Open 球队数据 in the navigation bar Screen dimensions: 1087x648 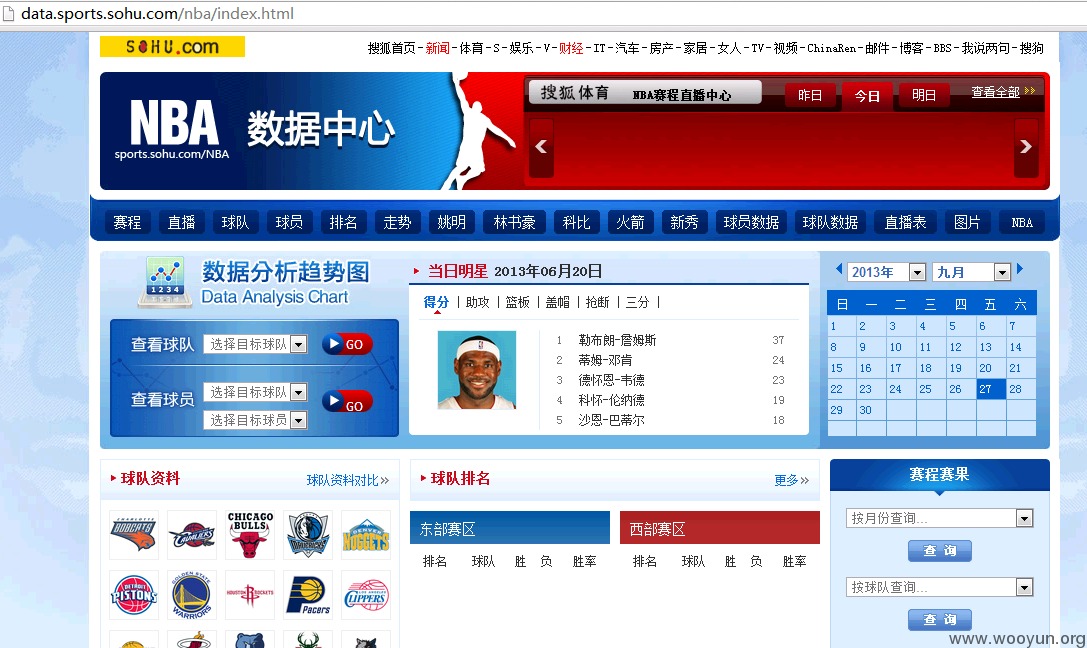[830, 222]
